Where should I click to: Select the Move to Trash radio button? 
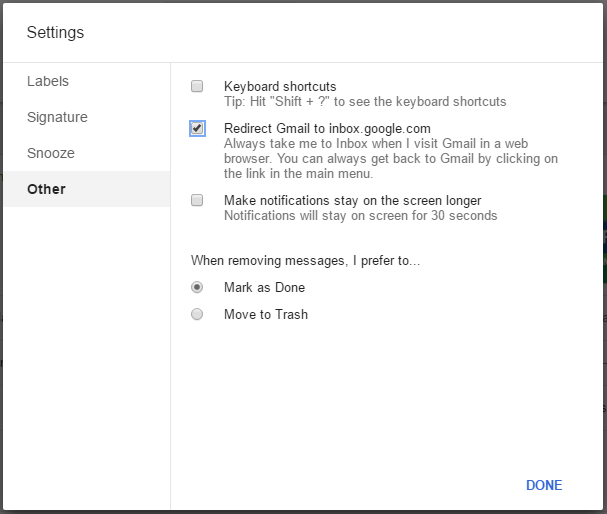(197, 314)
